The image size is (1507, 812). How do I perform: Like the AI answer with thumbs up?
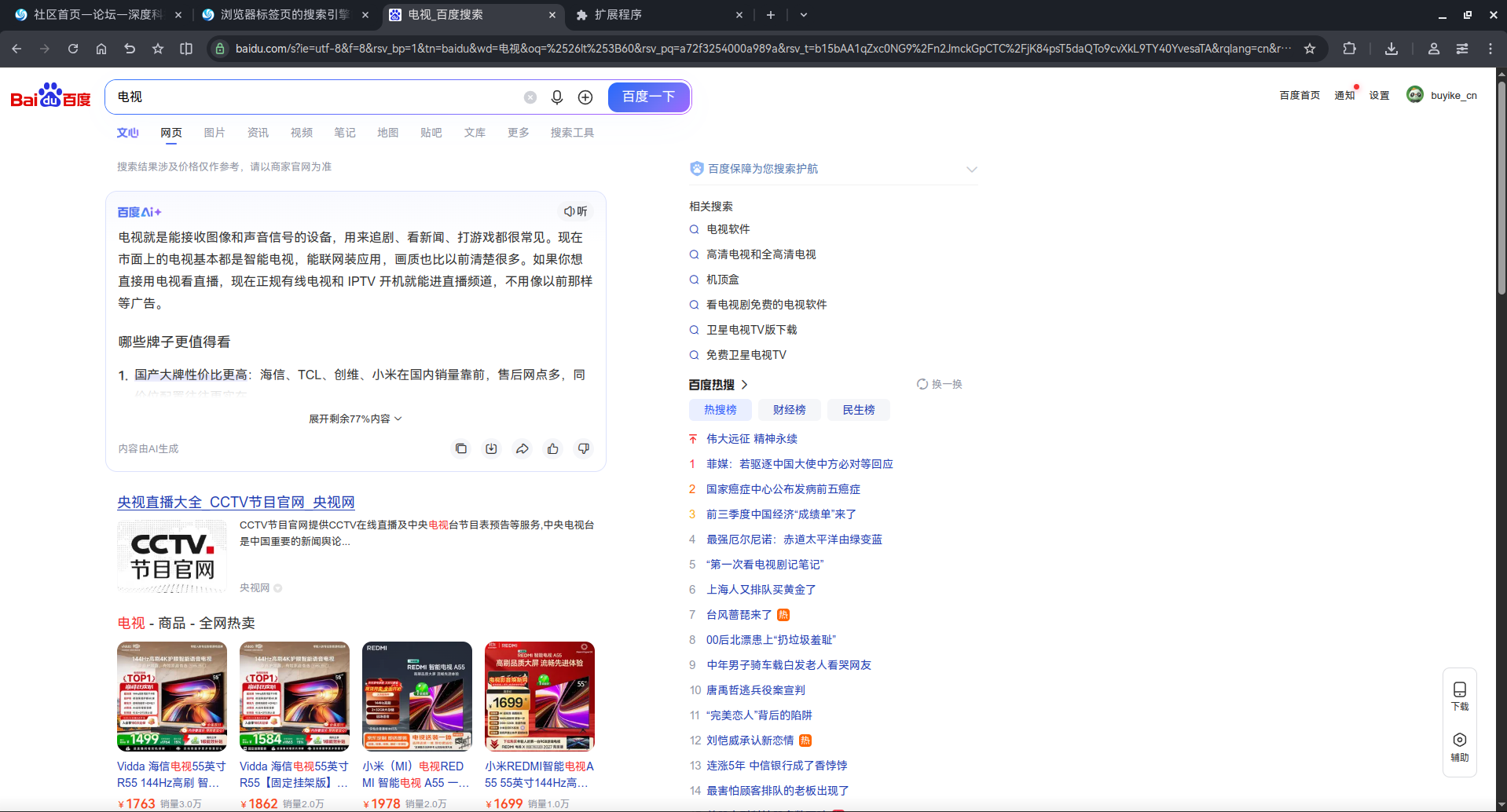click(553, 448)
